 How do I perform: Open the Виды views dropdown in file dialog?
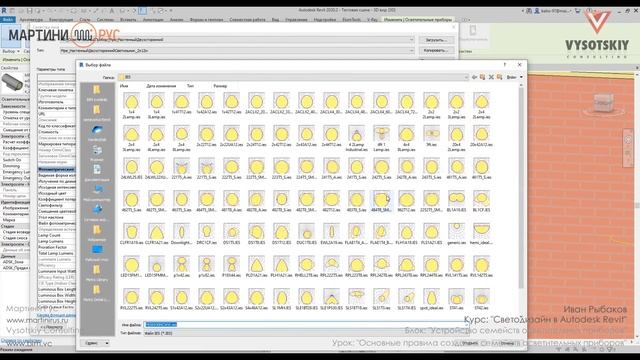(514, 77)
